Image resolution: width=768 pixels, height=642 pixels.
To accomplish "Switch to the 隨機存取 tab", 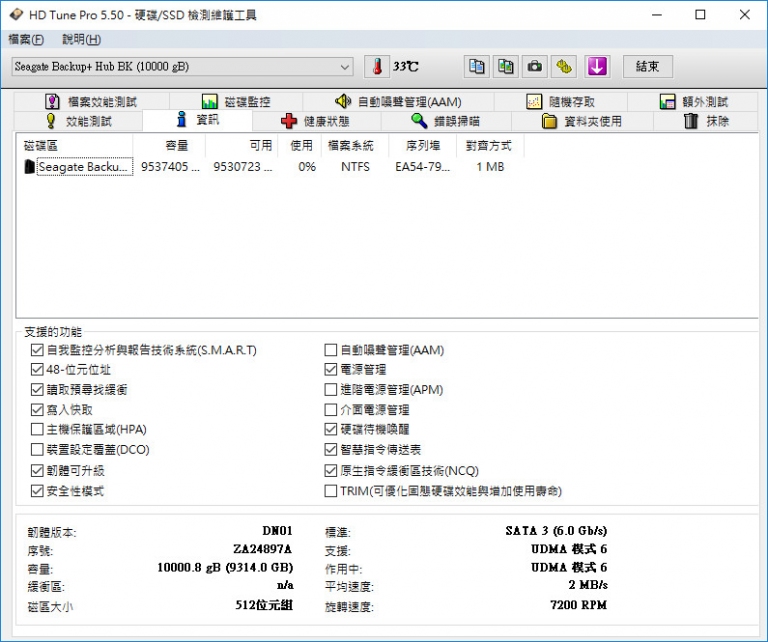I will point(560,101).
